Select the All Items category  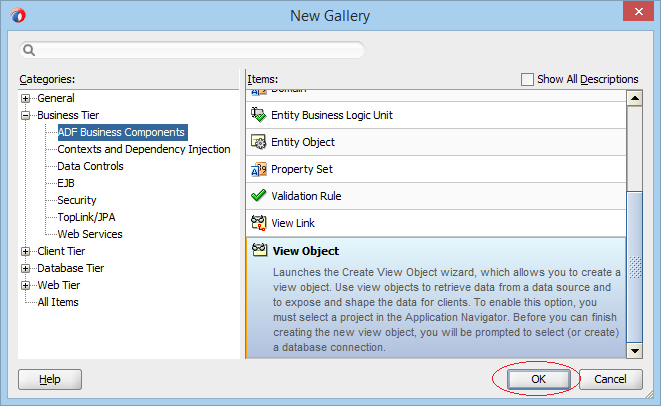pyautogui.click(x=58, y=302)
